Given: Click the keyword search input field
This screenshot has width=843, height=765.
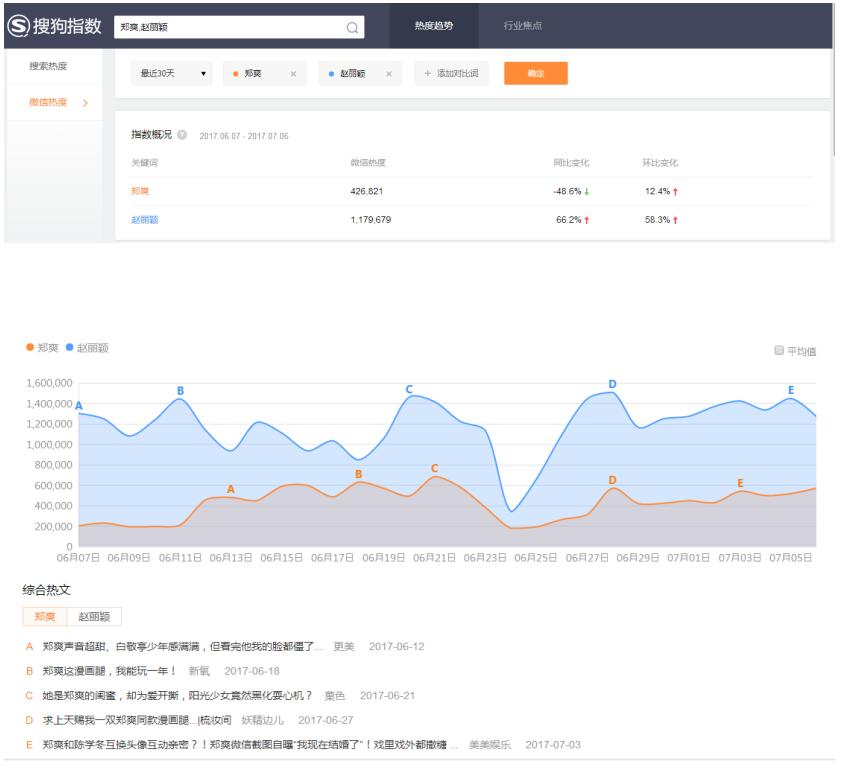Looking at the screenshot, I should [x=230, y=27].
